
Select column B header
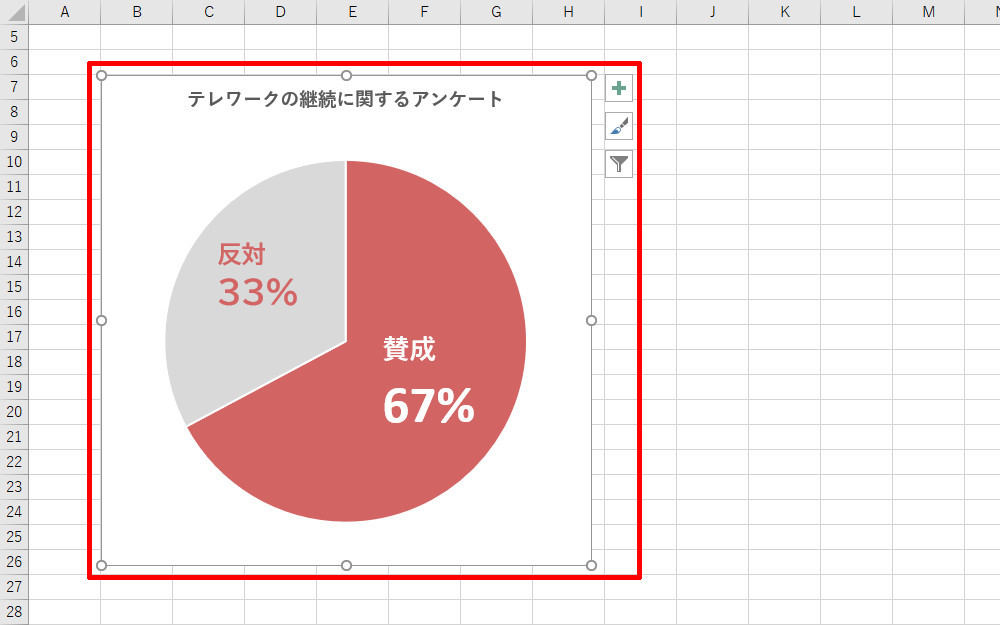click(136, 12)
